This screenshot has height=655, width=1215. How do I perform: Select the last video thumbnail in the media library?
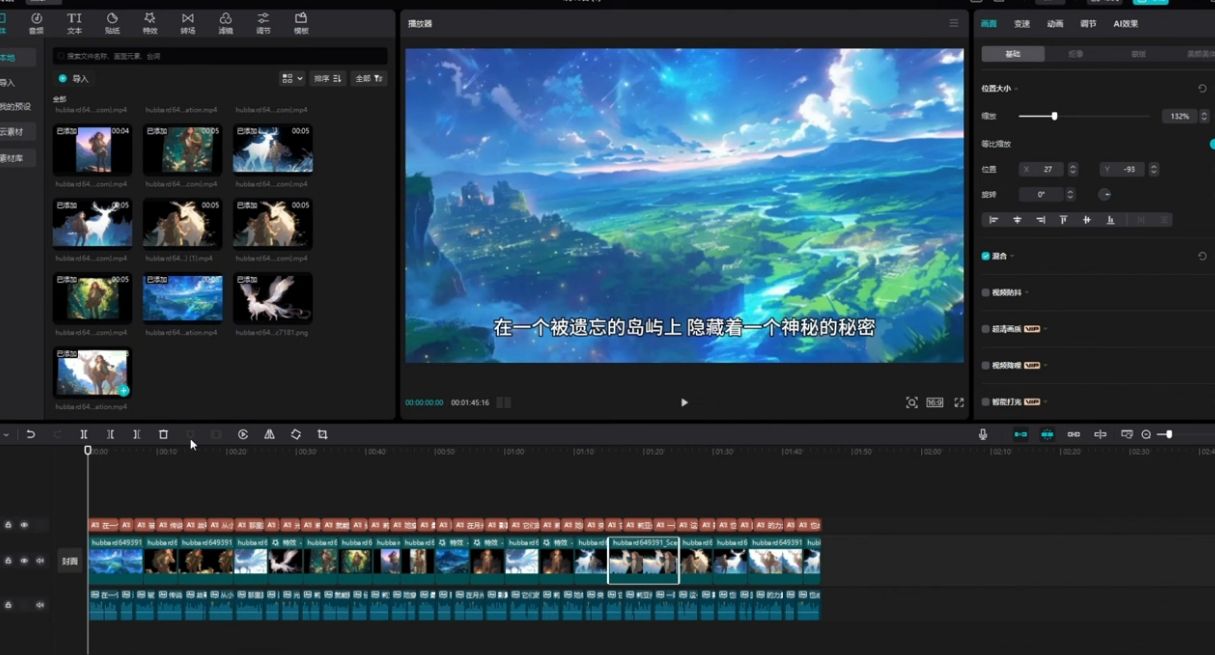[92, 371]
